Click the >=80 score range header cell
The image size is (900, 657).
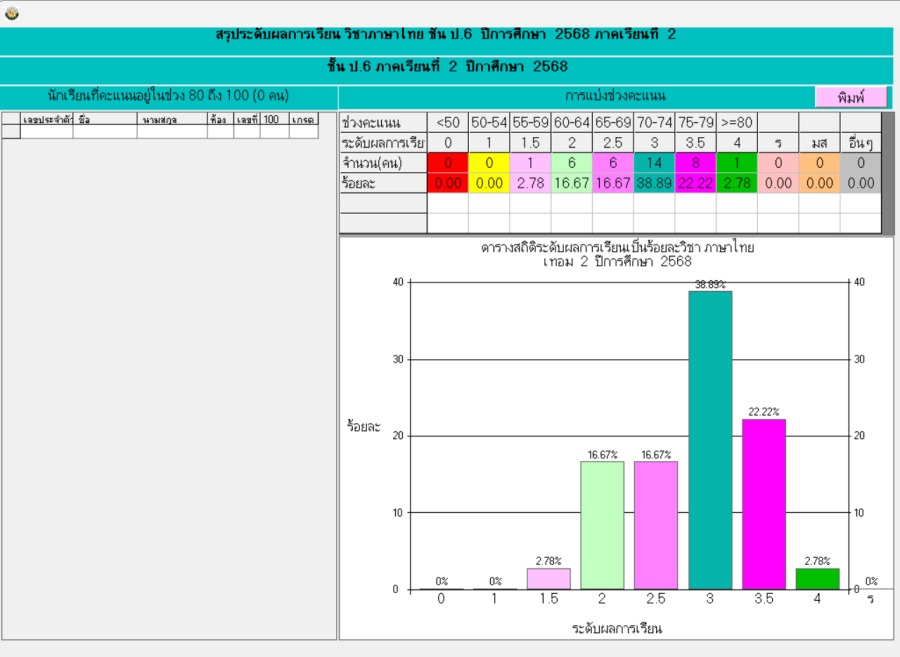click(x=736, y=122)
